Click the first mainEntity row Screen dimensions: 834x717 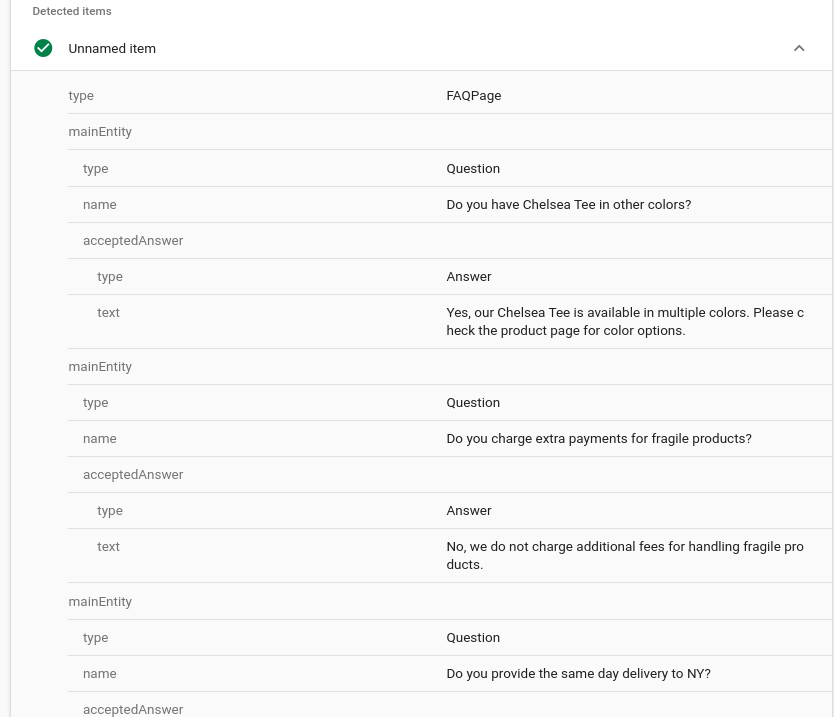(100, 131)
